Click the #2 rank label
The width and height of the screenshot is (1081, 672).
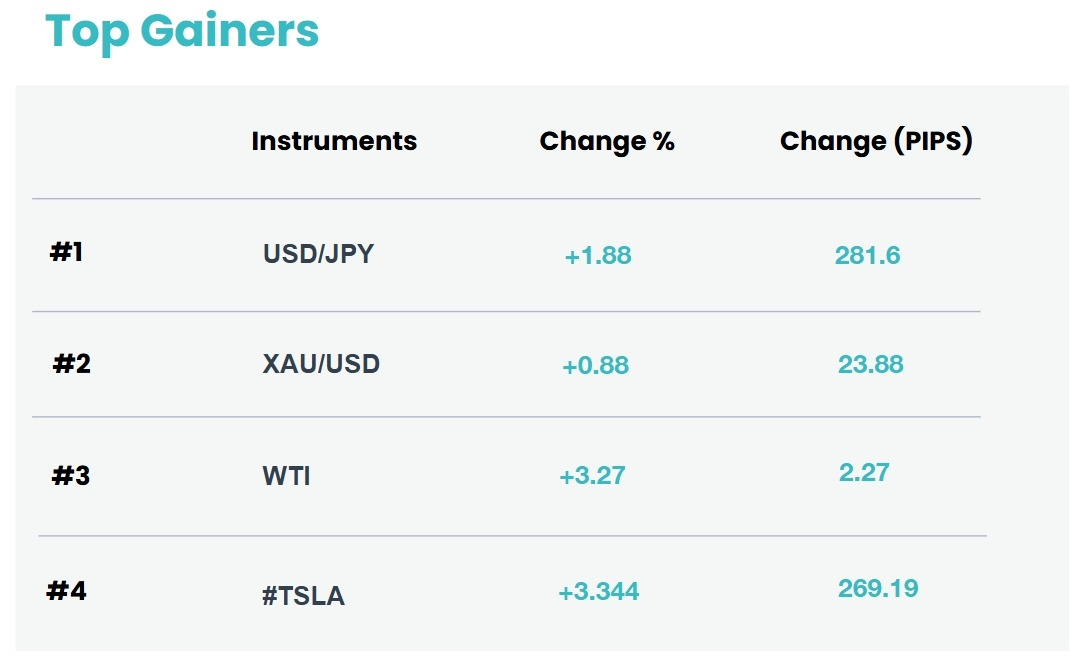[72, 364]
